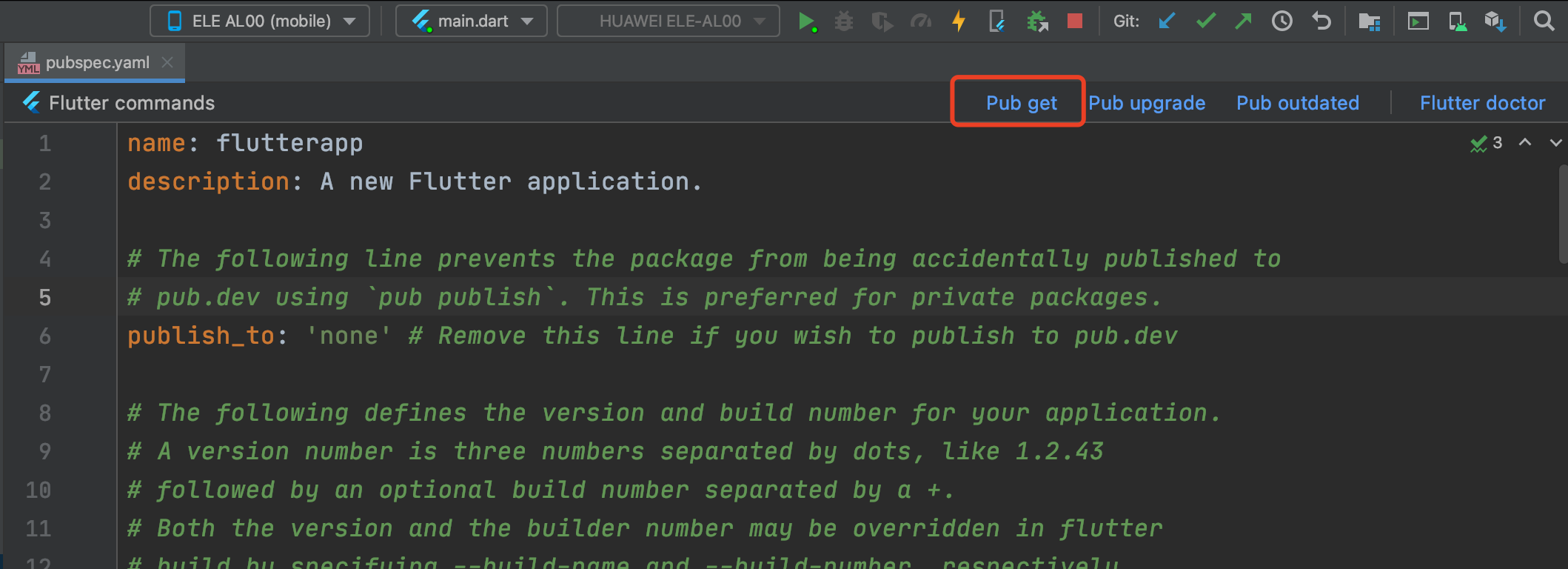The height and width of the screenshot is (569, 1568).
Task: Push commits with Git green arrow
Action: coord(1244,21)
